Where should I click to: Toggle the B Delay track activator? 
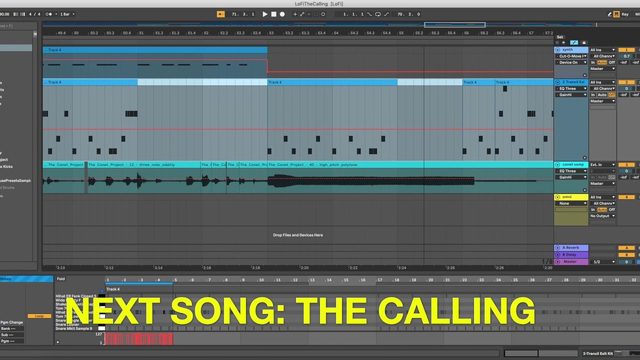[626, 255]
